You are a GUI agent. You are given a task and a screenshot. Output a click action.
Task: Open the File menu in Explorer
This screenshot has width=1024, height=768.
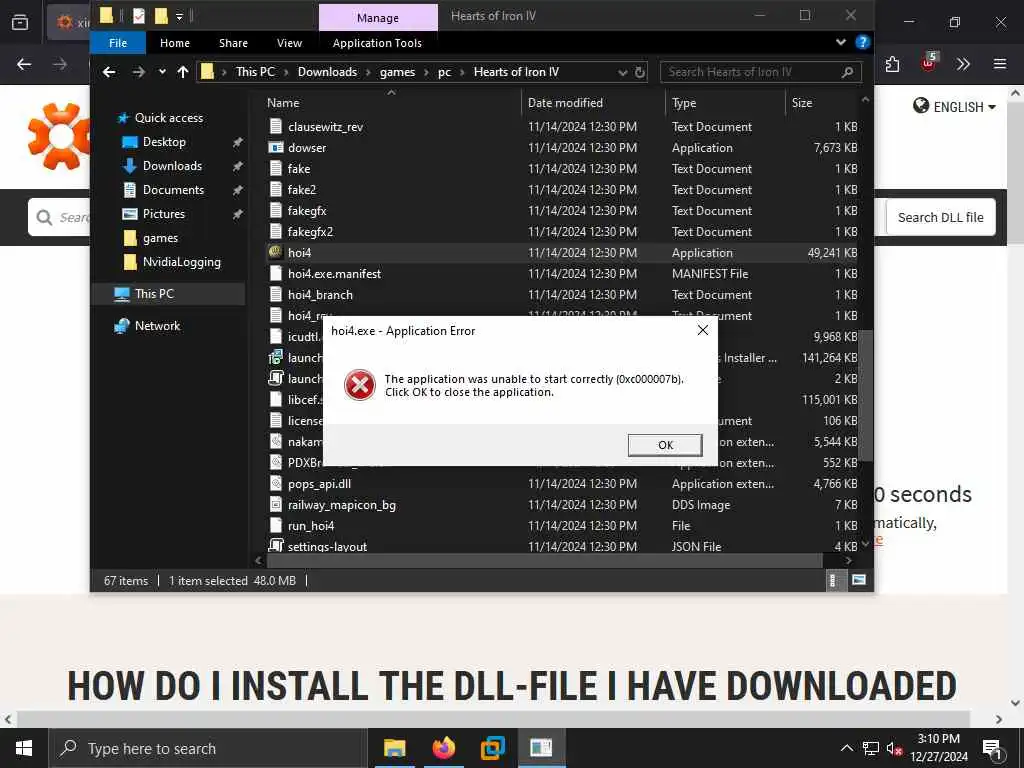pyautogui.click(x=118, y=43)
